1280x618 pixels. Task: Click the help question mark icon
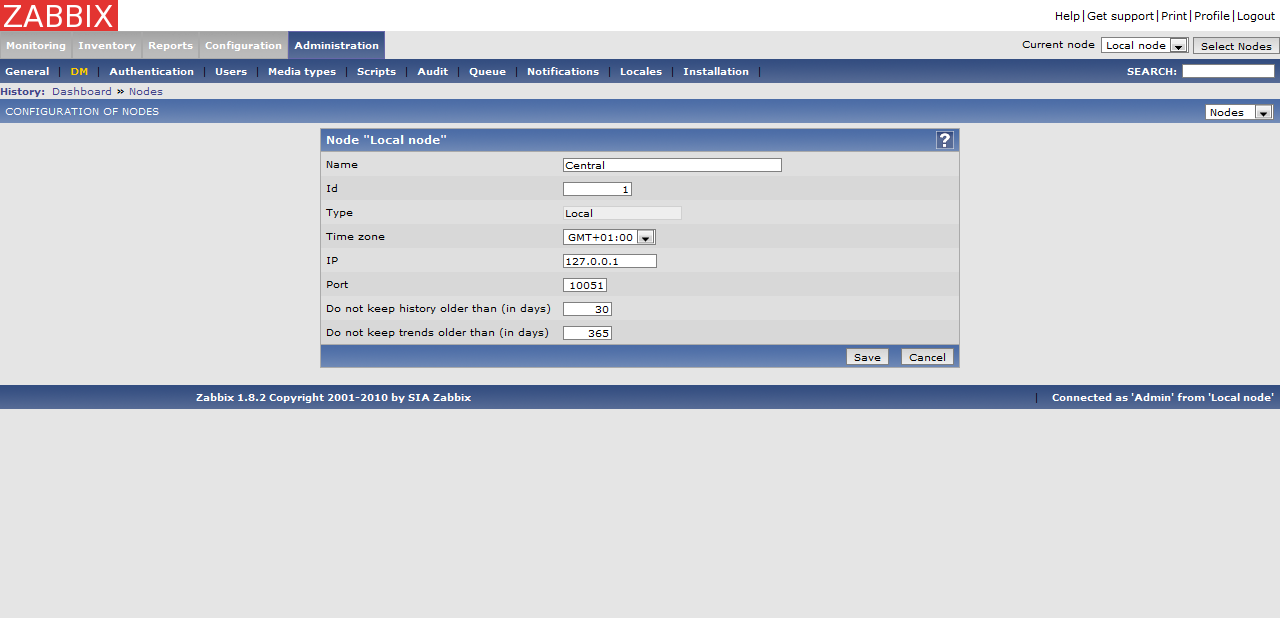945,140
